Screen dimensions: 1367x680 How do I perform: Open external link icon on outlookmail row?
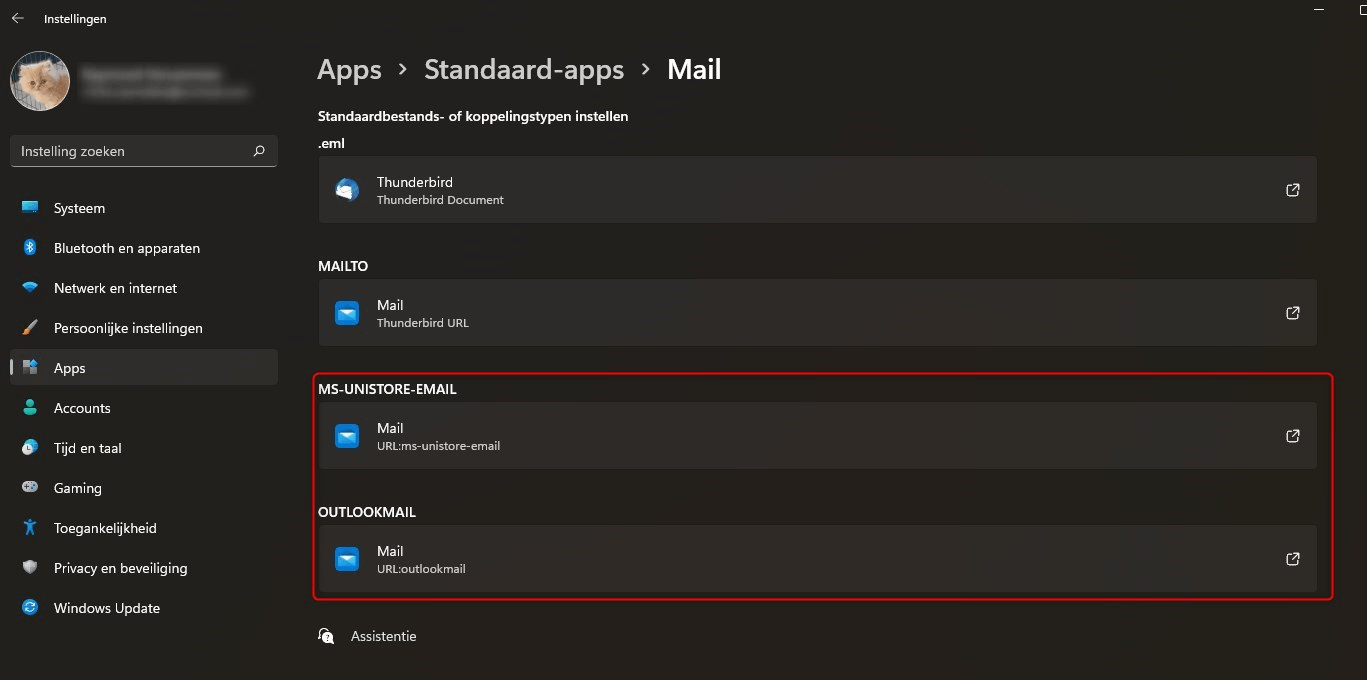(1293, 559)
